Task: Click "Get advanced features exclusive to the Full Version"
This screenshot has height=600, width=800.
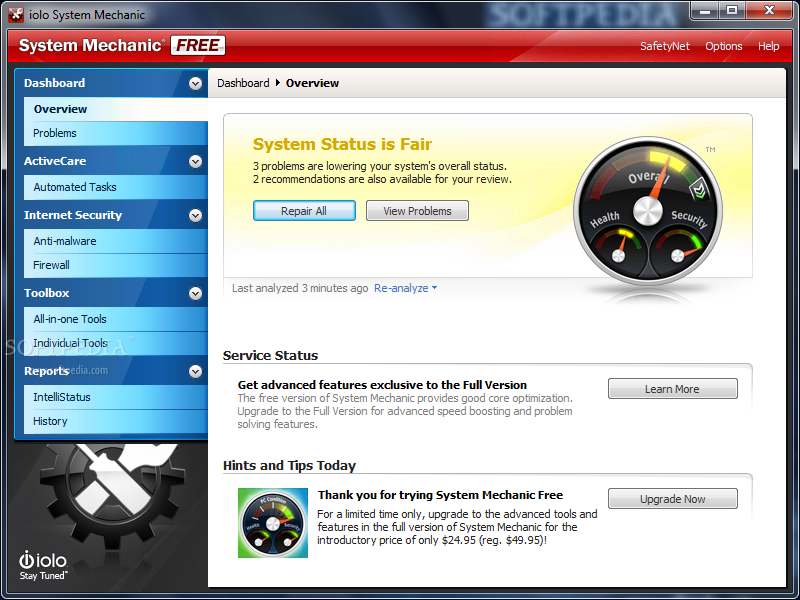Action: click(382, 385)
